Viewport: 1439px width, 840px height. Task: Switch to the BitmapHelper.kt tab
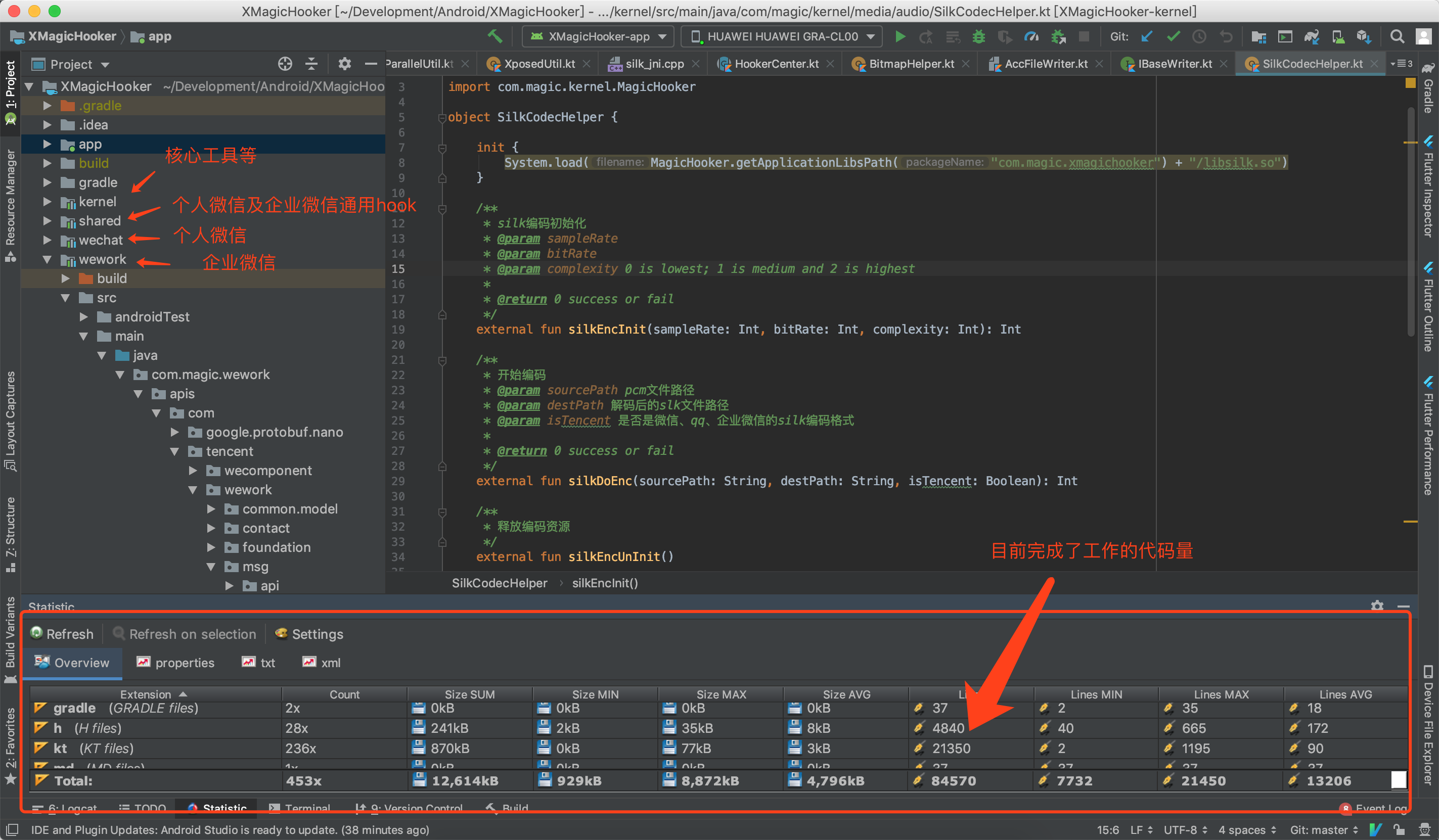(911, 64)
